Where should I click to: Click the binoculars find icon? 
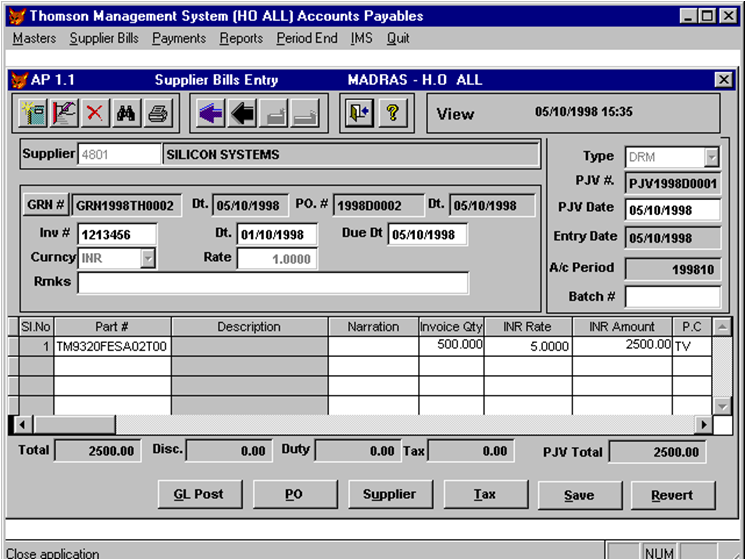point(126,114)
